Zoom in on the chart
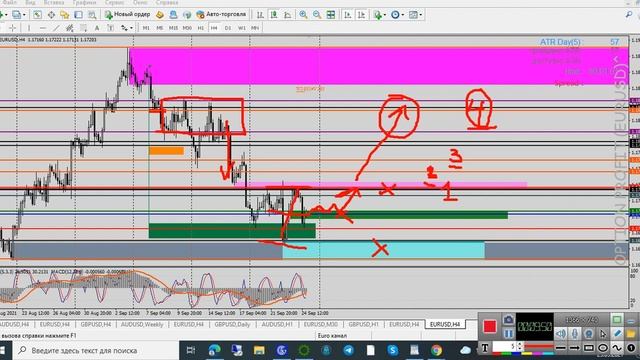The width and height of the screenshot is (640, 360). 303,15
